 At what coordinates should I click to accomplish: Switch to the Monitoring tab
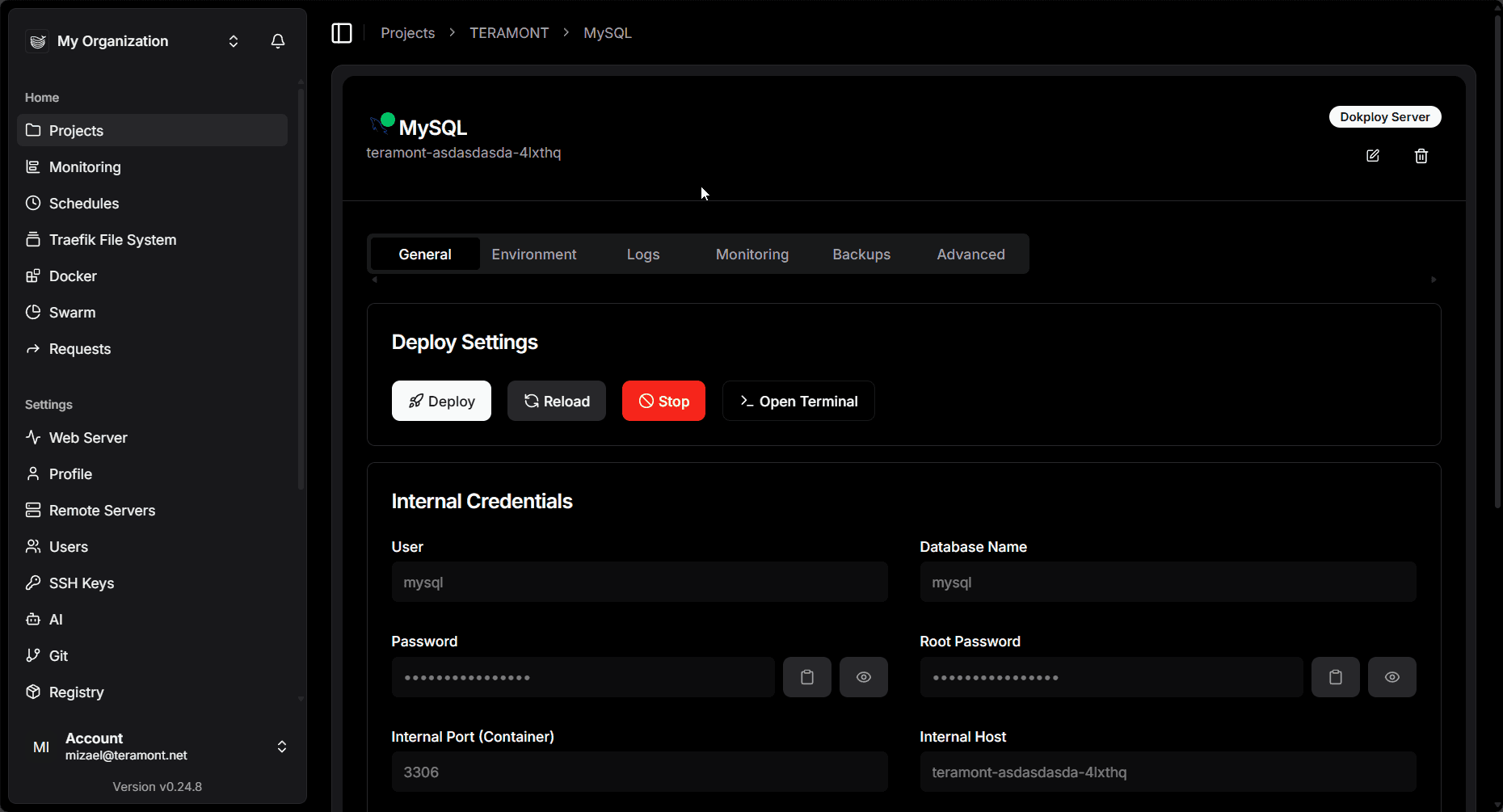click(752, 254)
